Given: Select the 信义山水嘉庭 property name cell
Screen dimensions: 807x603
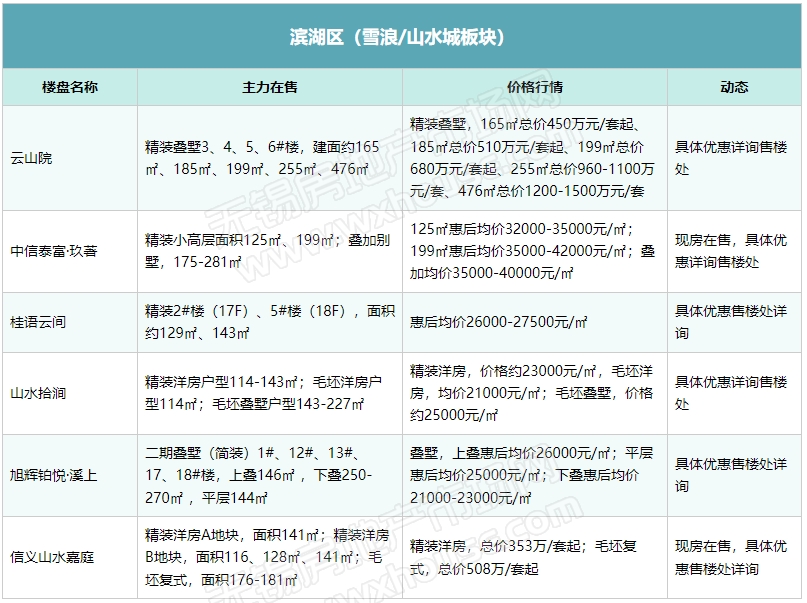Looking at the screenshot, I should click(x=70, y=557).
